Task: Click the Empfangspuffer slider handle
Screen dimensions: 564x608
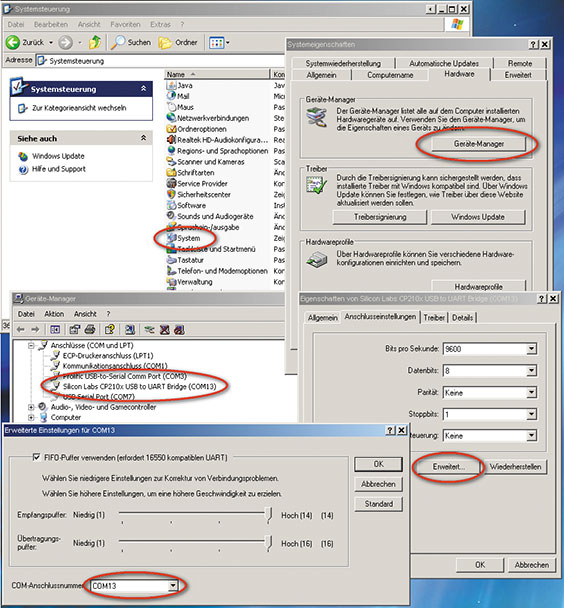Action: point(268,515)
